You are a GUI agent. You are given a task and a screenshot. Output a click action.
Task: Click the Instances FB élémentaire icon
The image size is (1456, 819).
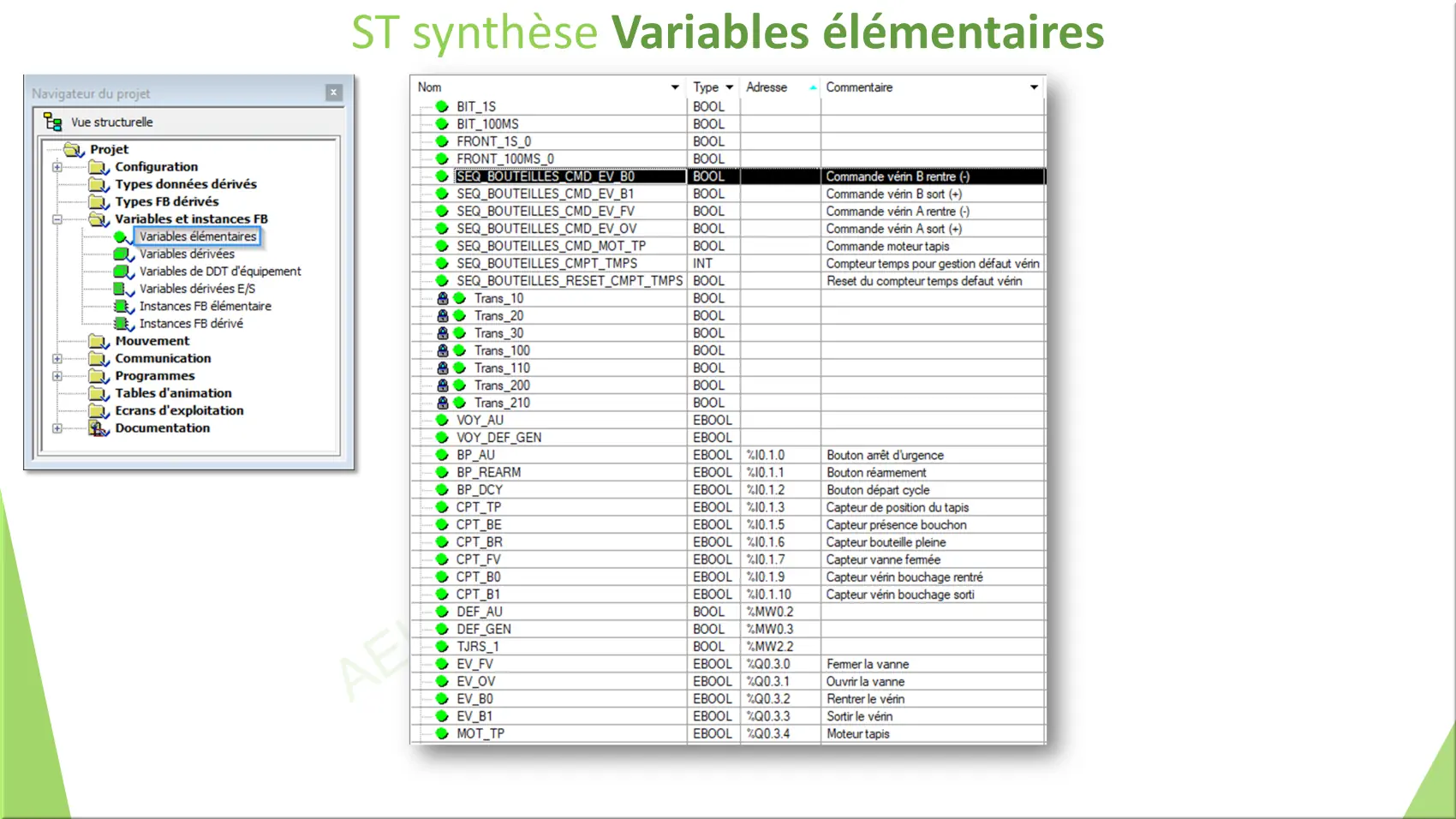[x=123, y=307]
